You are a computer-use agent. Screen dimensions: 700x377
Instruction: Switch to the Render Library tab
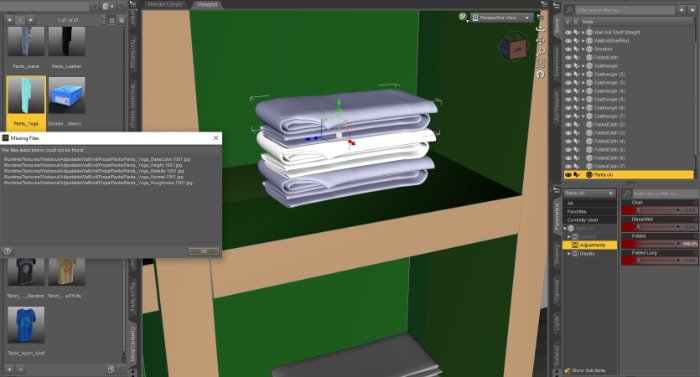click(x=165, y=4)
